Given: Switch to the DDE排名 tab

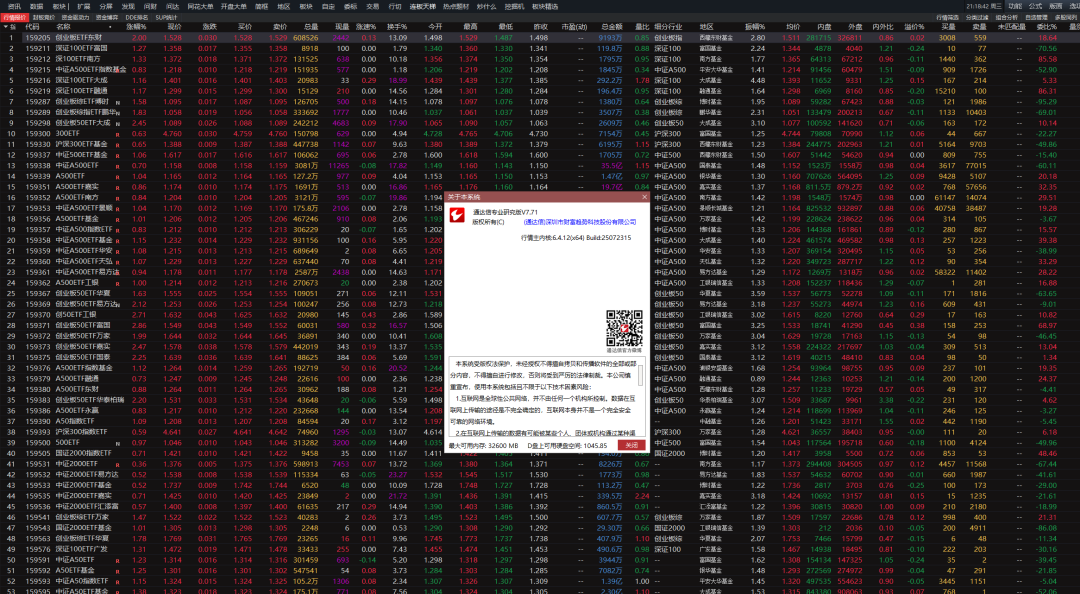Looking at the screenshot, I should (x=137, y=17).
